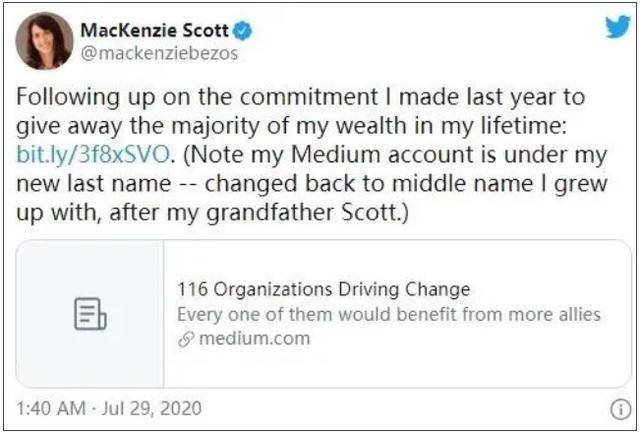Click the chain link icon beside medium.com
The image size is (640, 434).
186,339
